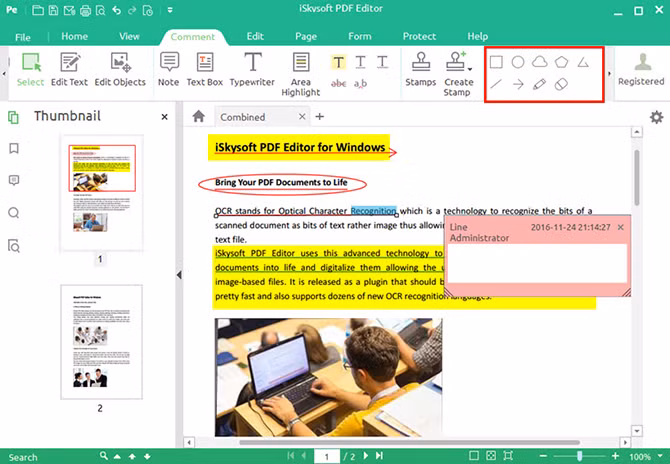Image resolution: width=670 pixels, height=464 pixels.
Task: Toggle the Strikethrough text markup
Action: (339, 83)
